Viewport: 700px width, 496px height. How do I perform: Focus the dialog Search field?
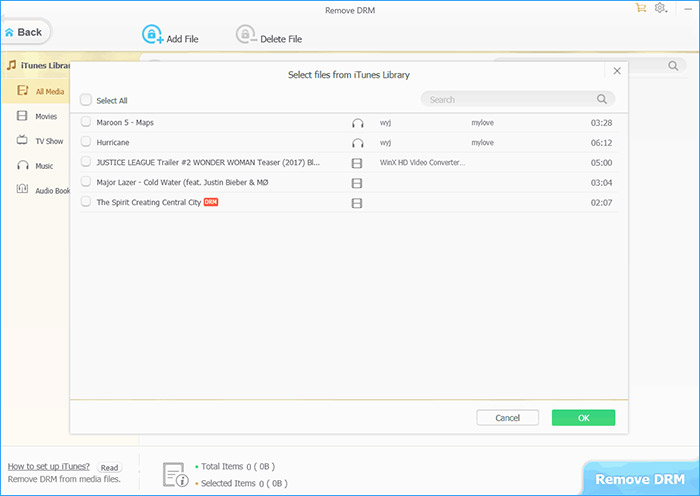point(518,99)
